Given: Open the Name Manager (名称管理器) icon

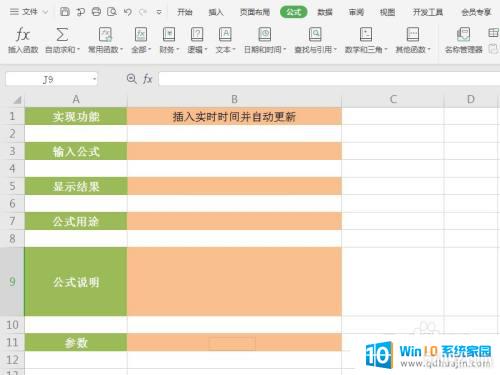Looking at the screenshot, I should coord(463,34).
